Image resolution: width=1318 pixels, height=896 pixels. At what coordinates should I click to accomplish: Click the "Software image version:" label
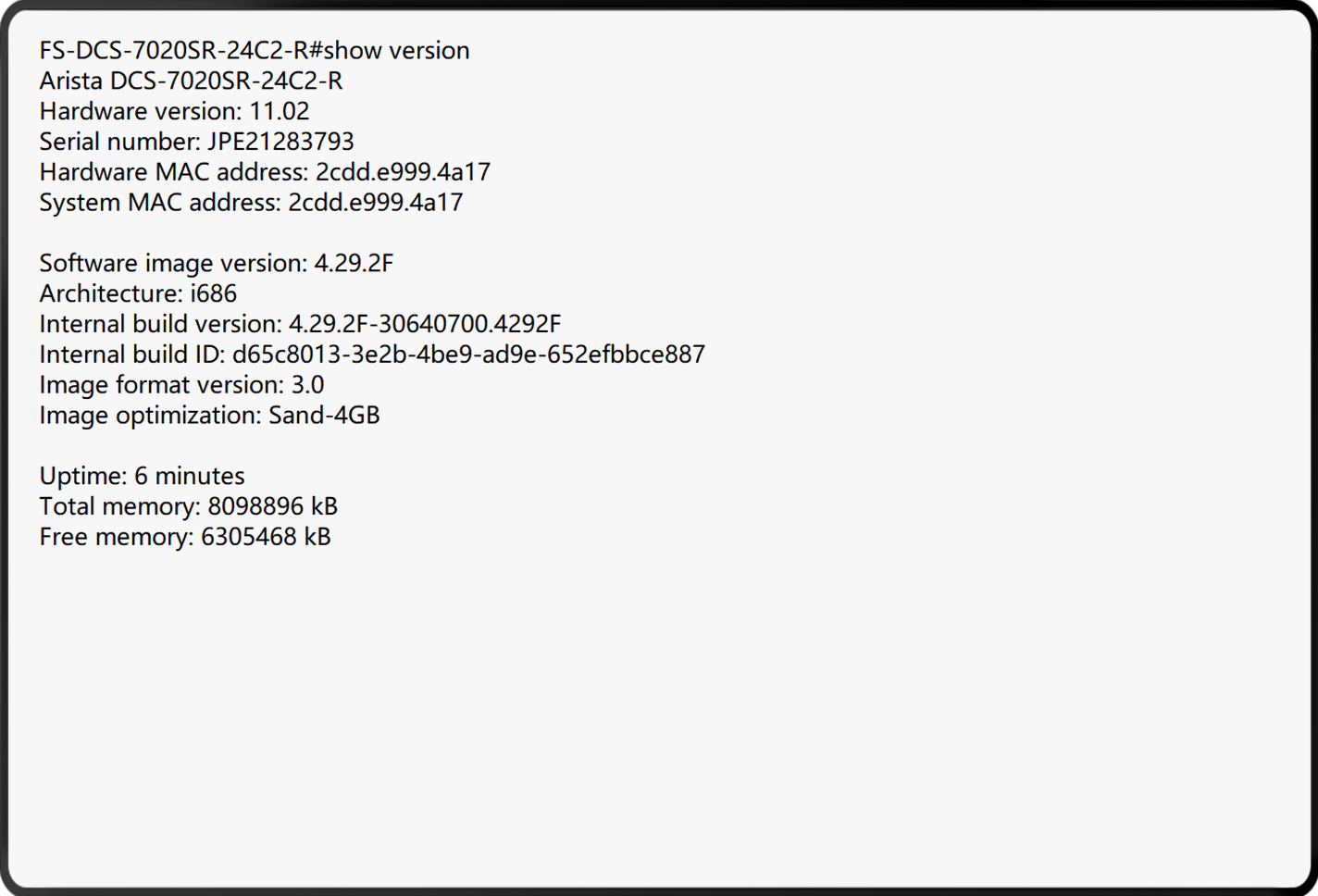coord(173,264)
